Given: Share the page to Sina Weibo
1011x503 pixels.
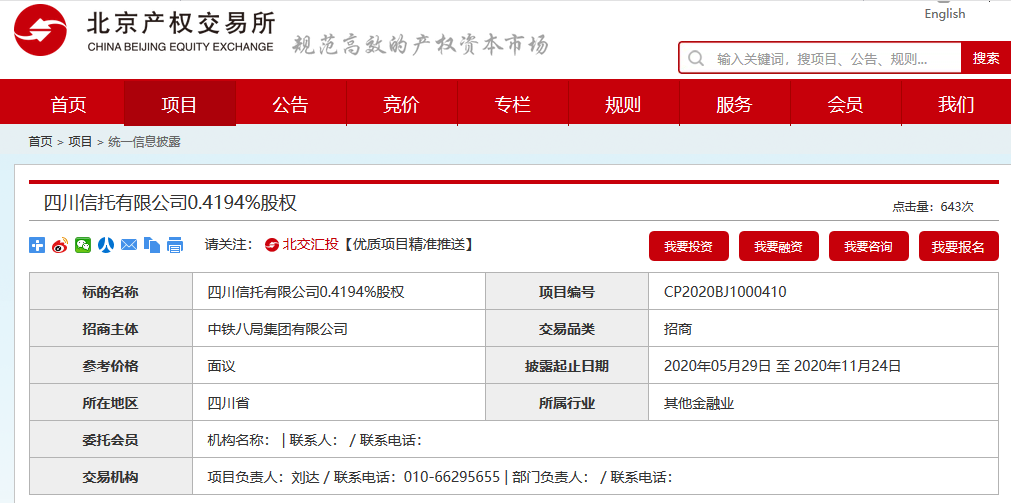Looking at the screenshot, I should [60, 245].
